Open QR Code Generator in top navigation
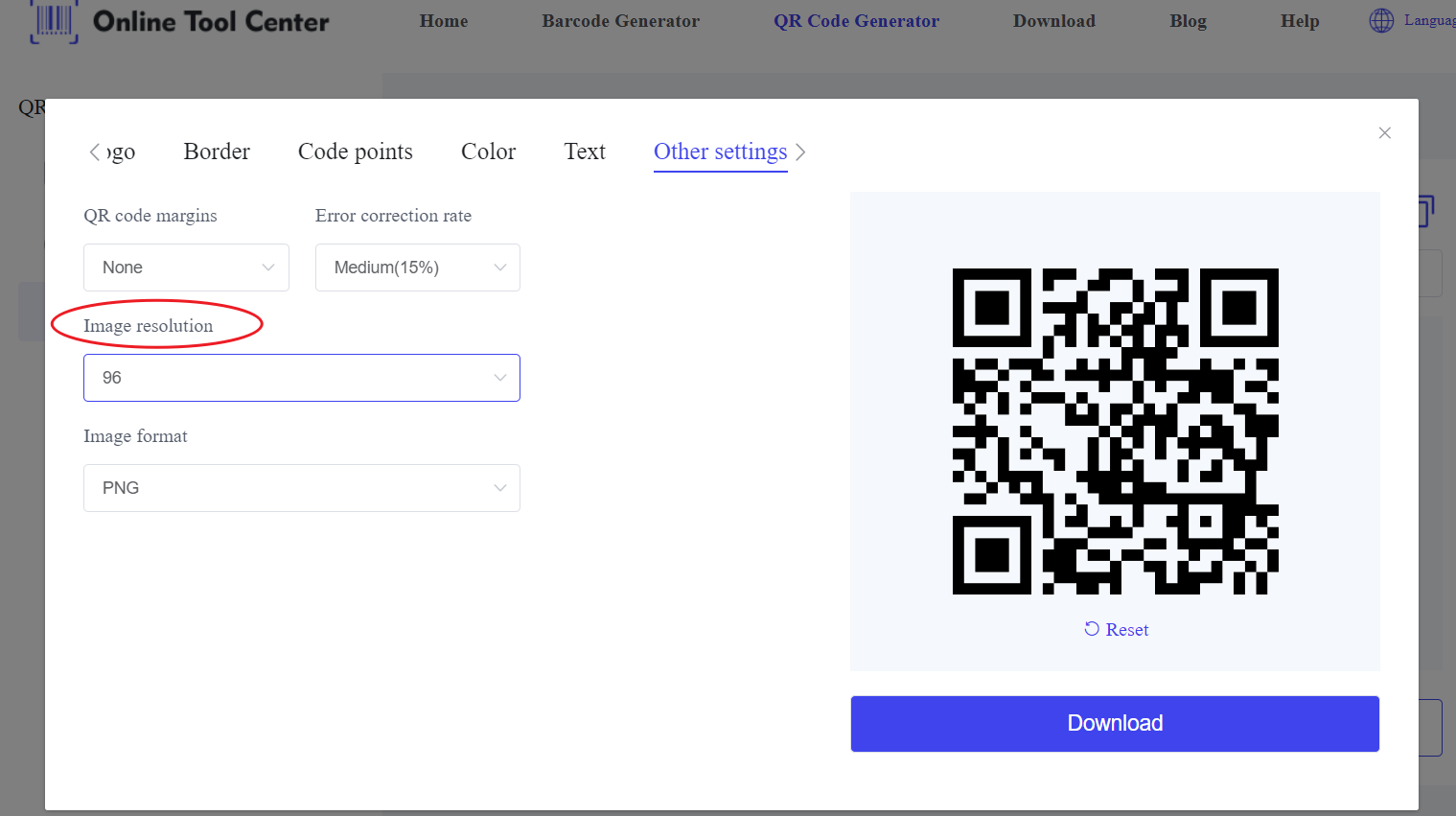The height and width of the screenshot is (816, 1456). click(857, 21)
